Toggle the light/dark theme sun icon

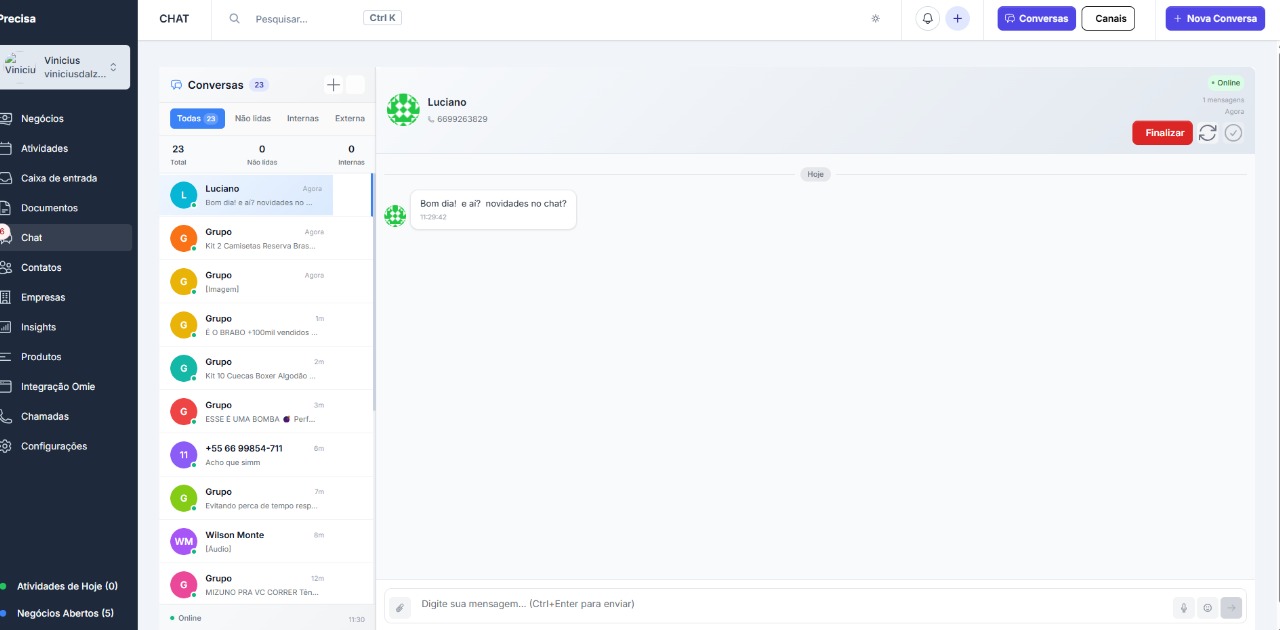876,19
